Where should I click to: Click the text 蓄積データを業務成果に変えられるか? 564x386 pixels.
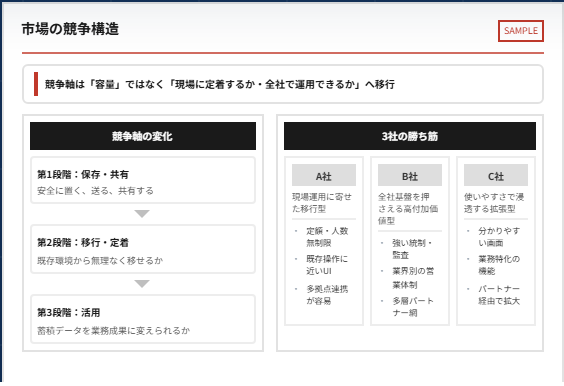coord(113,330)
